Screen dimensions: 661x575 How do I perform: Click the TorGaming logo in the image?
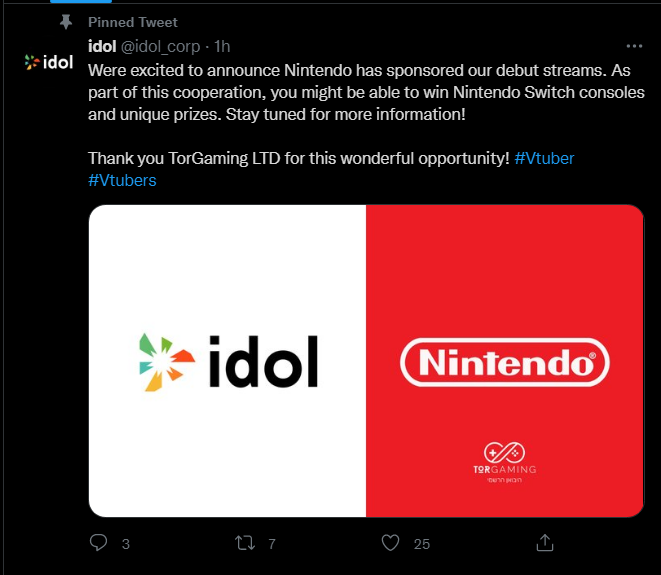[504, 460]
